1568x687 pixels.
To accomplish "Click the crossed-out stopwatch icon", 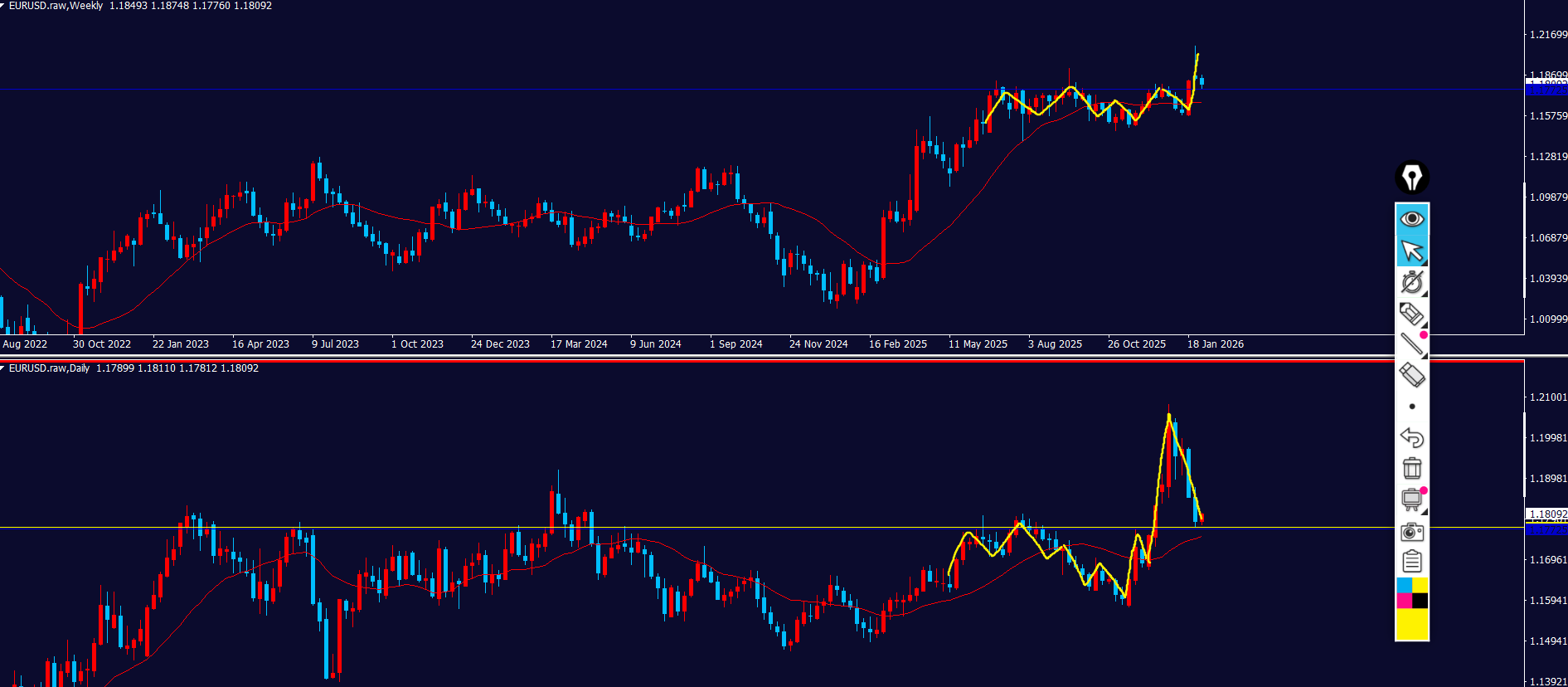I will tap(1411, 282).
